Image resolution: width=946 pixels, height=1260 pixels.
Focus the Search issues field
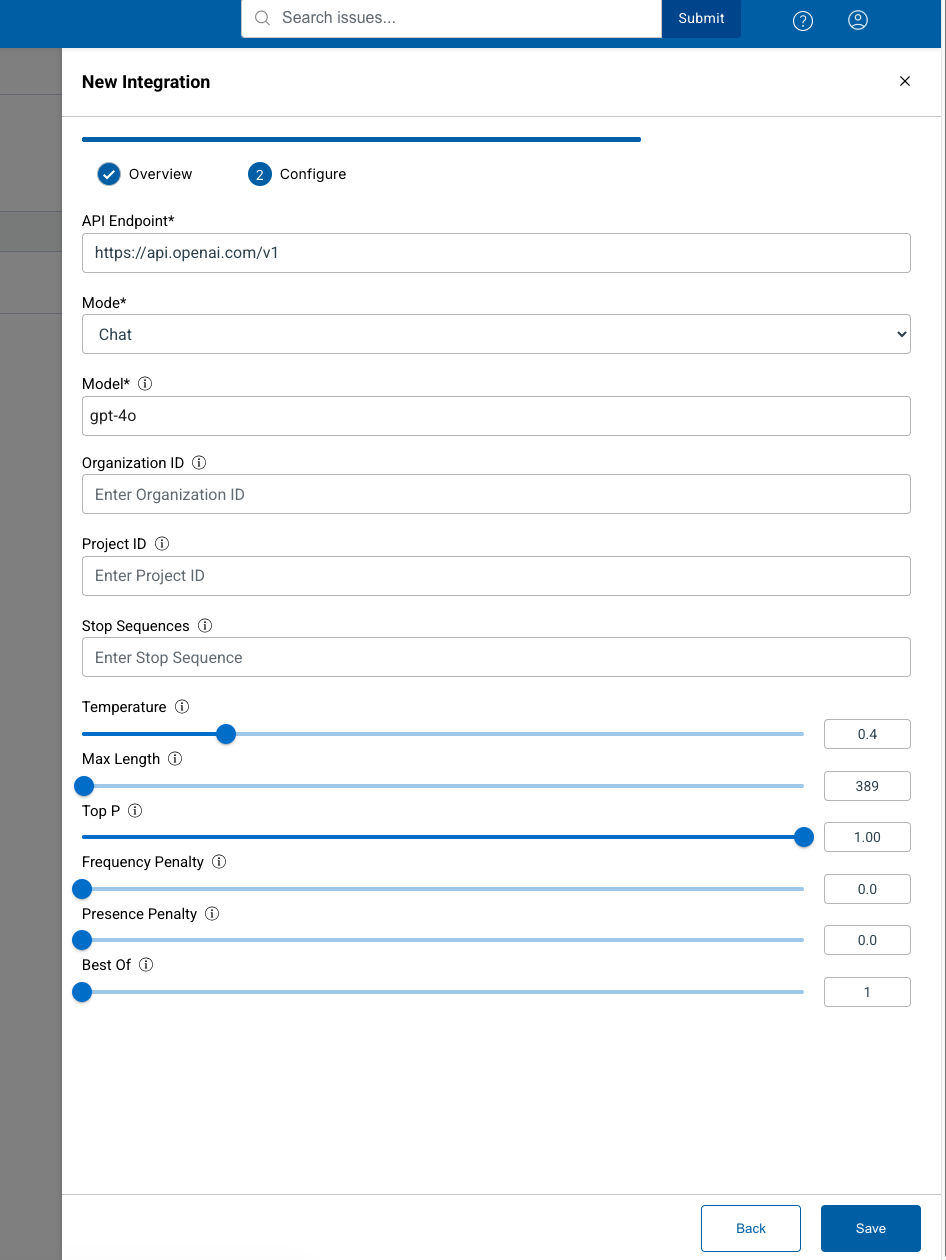(x=460, y=18)
